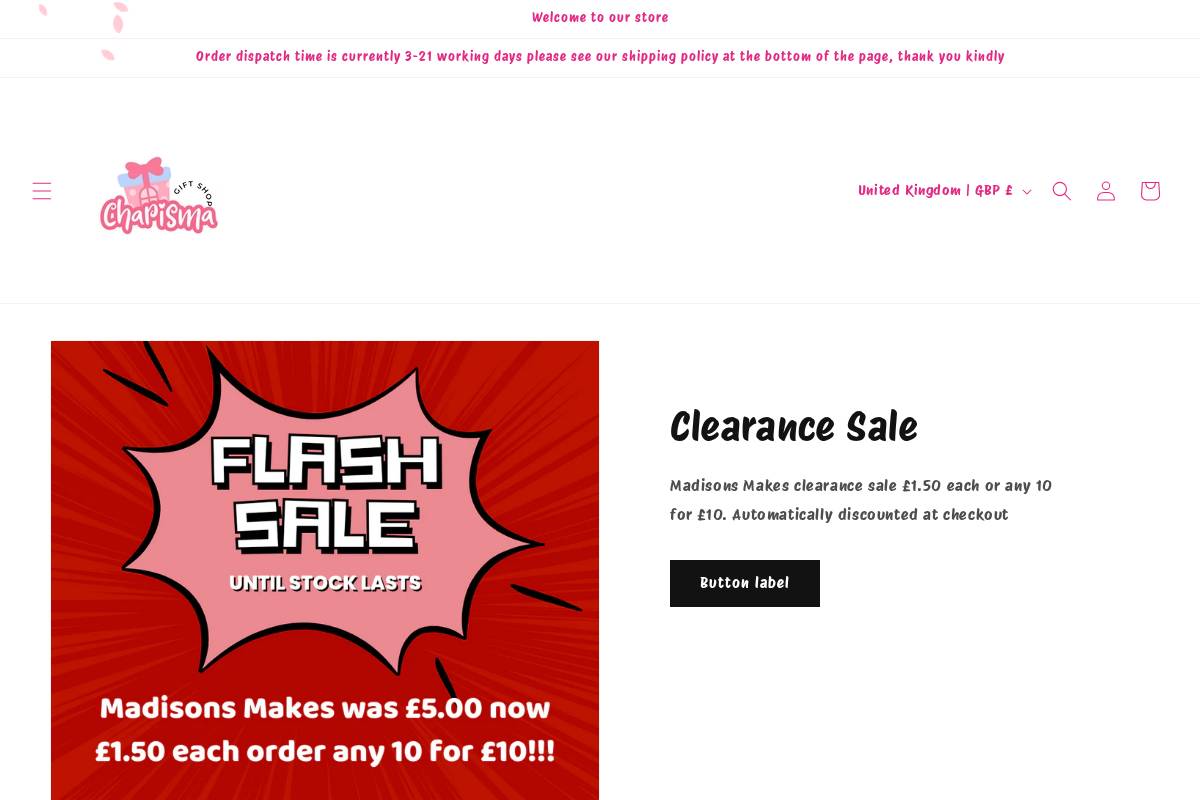Click the Charisma Gift Shop logo
The width and height of the screenshot is (1200, 800).
[x=158, y=195]
